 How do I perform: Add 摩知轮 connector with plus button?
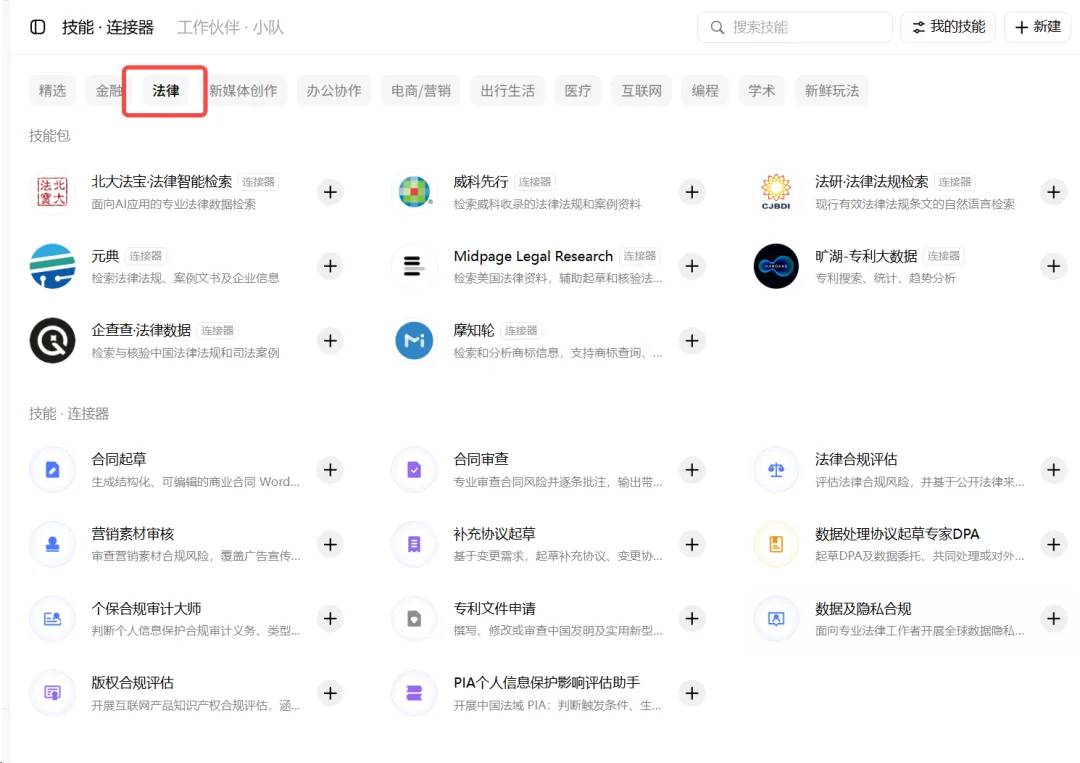692,340
